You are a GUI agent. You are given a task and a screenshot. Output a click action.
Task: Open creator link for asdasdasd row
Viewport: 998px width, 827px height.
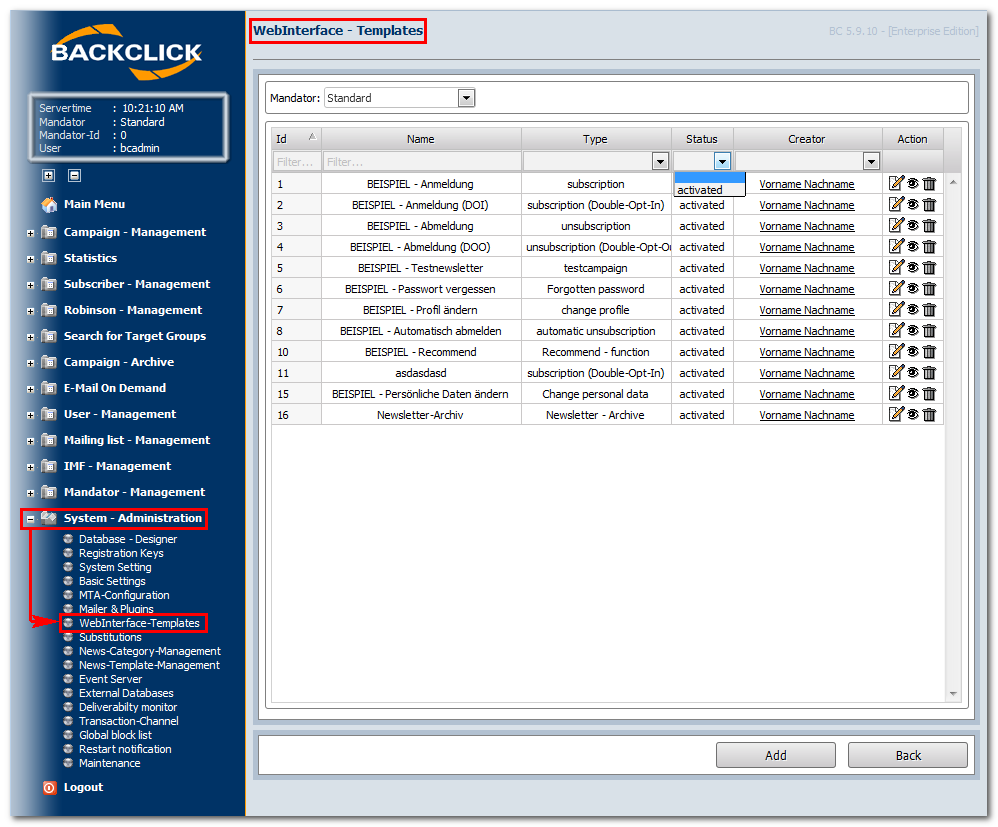point(806,373)
